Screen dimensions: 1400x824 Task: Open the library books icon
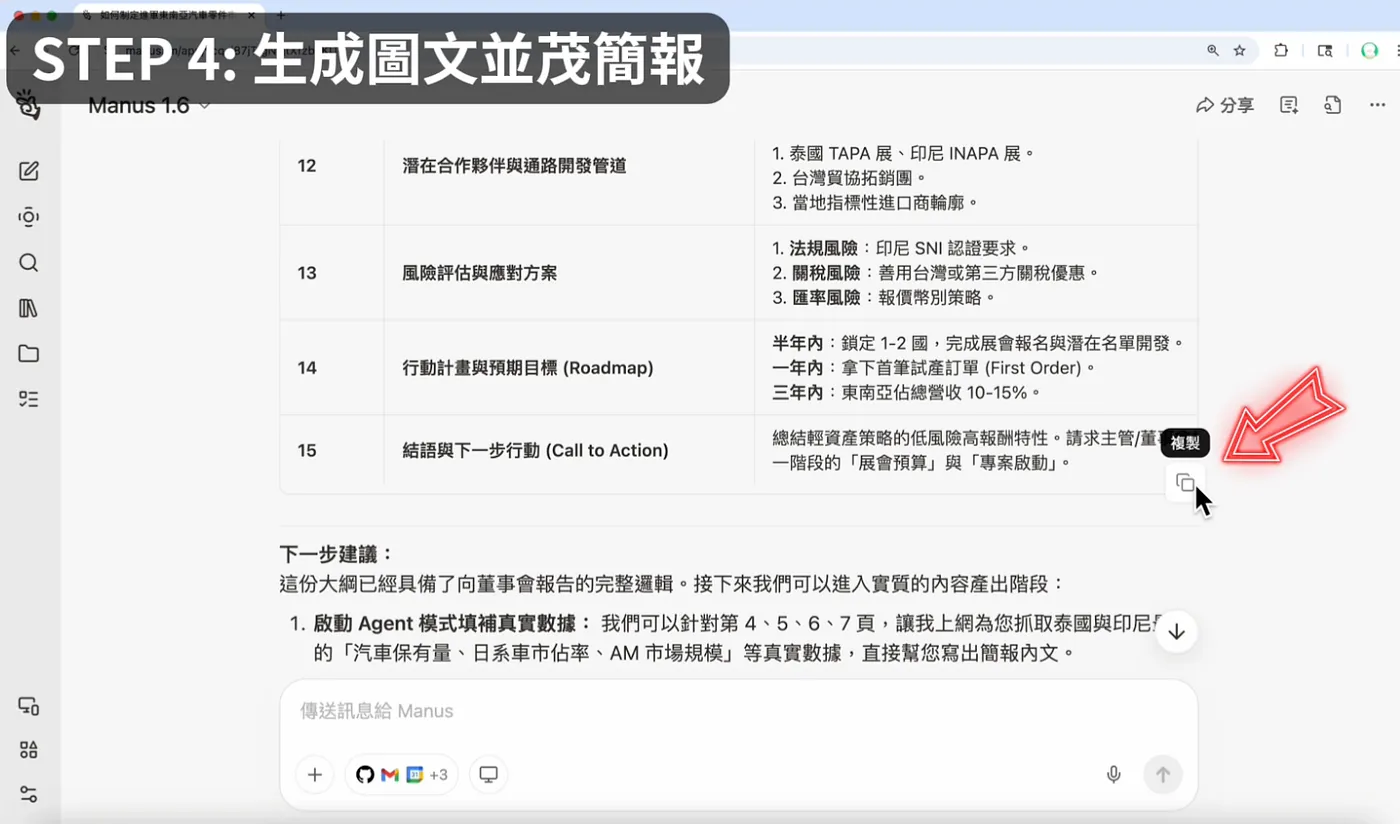29,308
